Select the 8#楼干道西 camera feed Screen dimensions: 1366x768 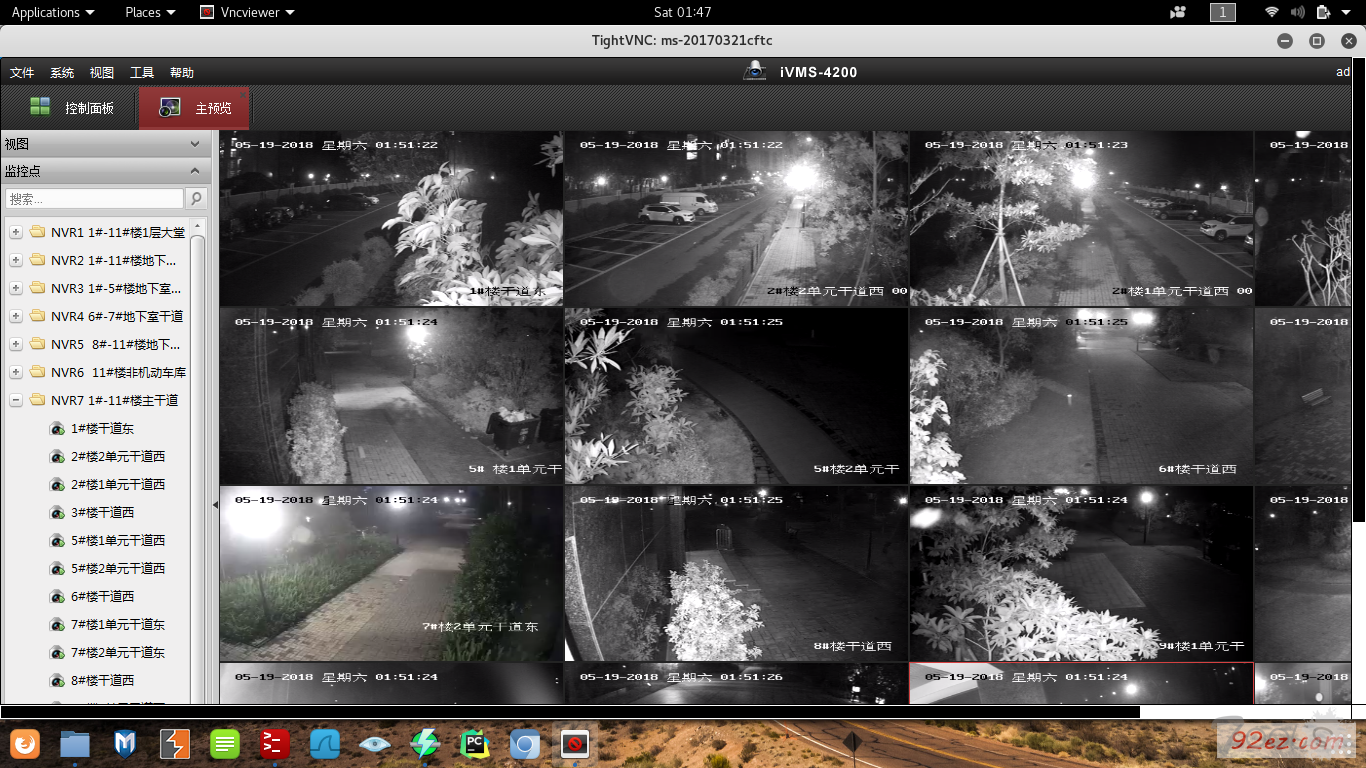pyautogui.click(x=736, y=574)
